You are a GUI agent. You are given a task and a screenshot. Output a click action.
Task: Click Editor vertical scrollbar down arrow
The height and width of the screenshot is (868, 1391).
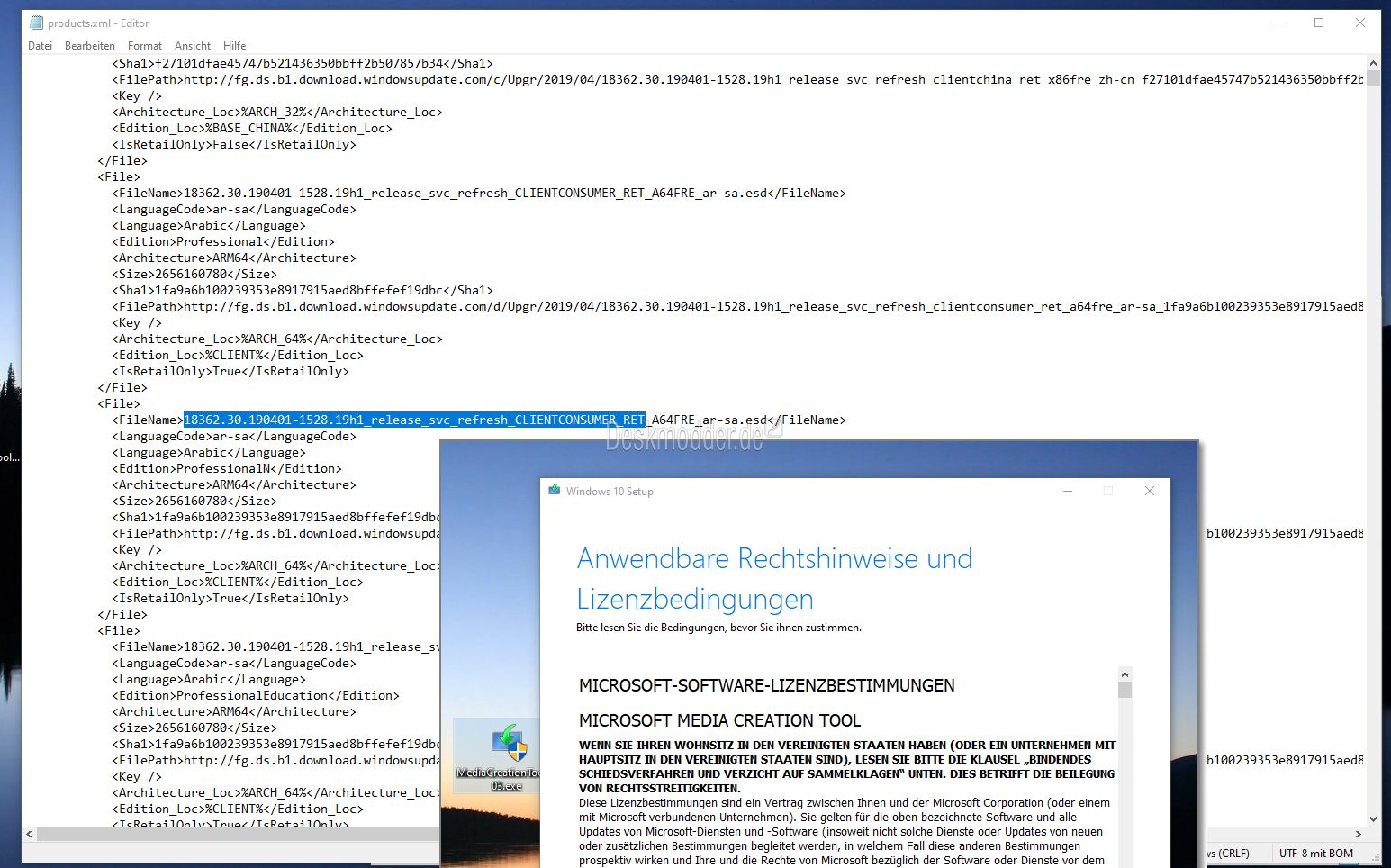1373,819
